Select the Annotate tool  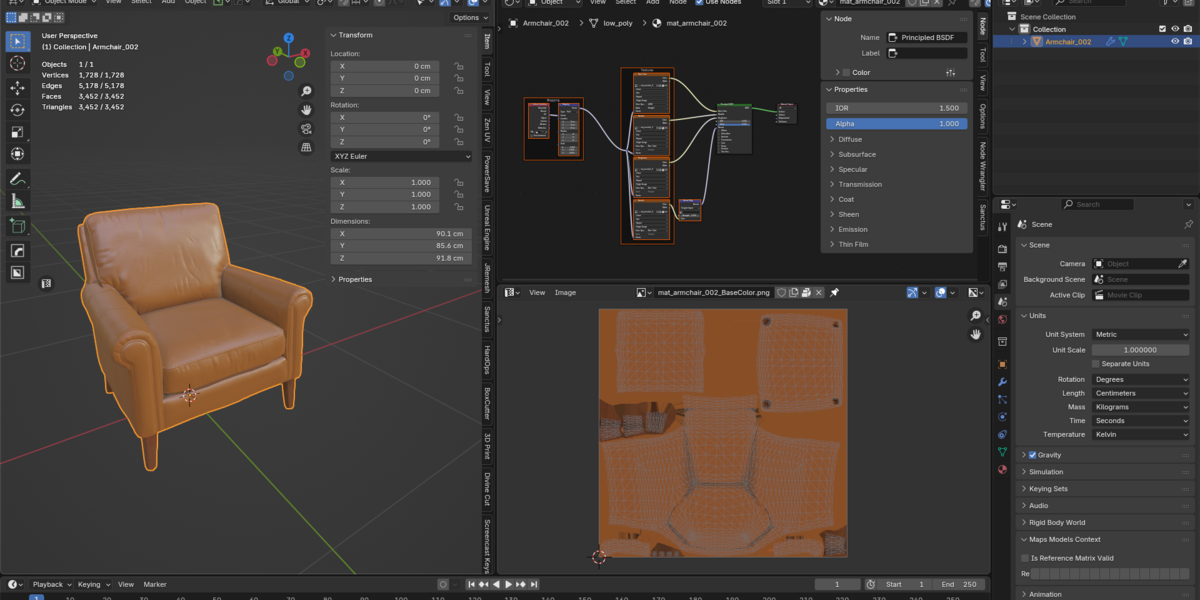(18, 179)
